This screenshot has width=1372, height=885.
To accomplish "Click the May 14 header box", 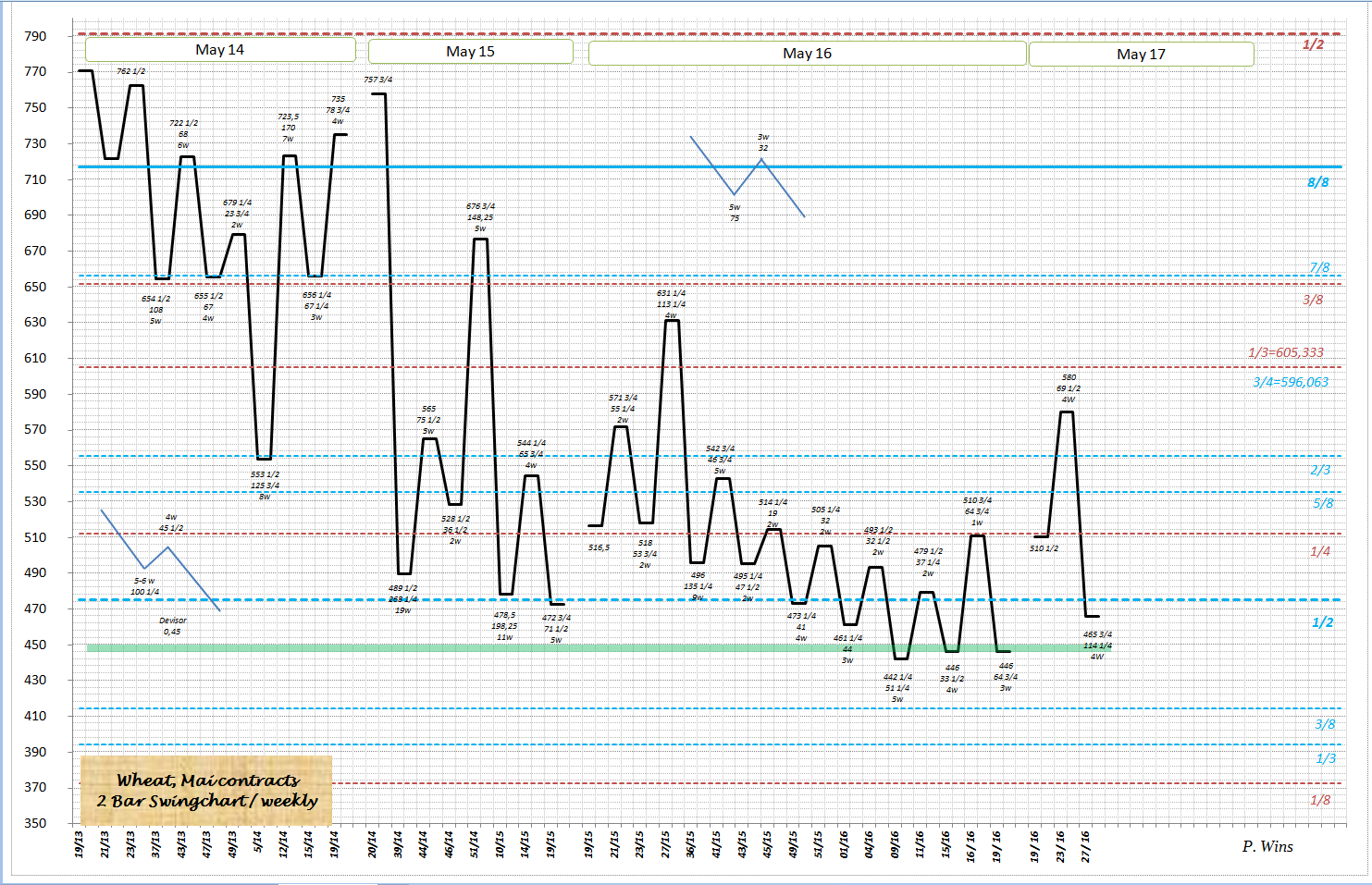I will point(220,50).
